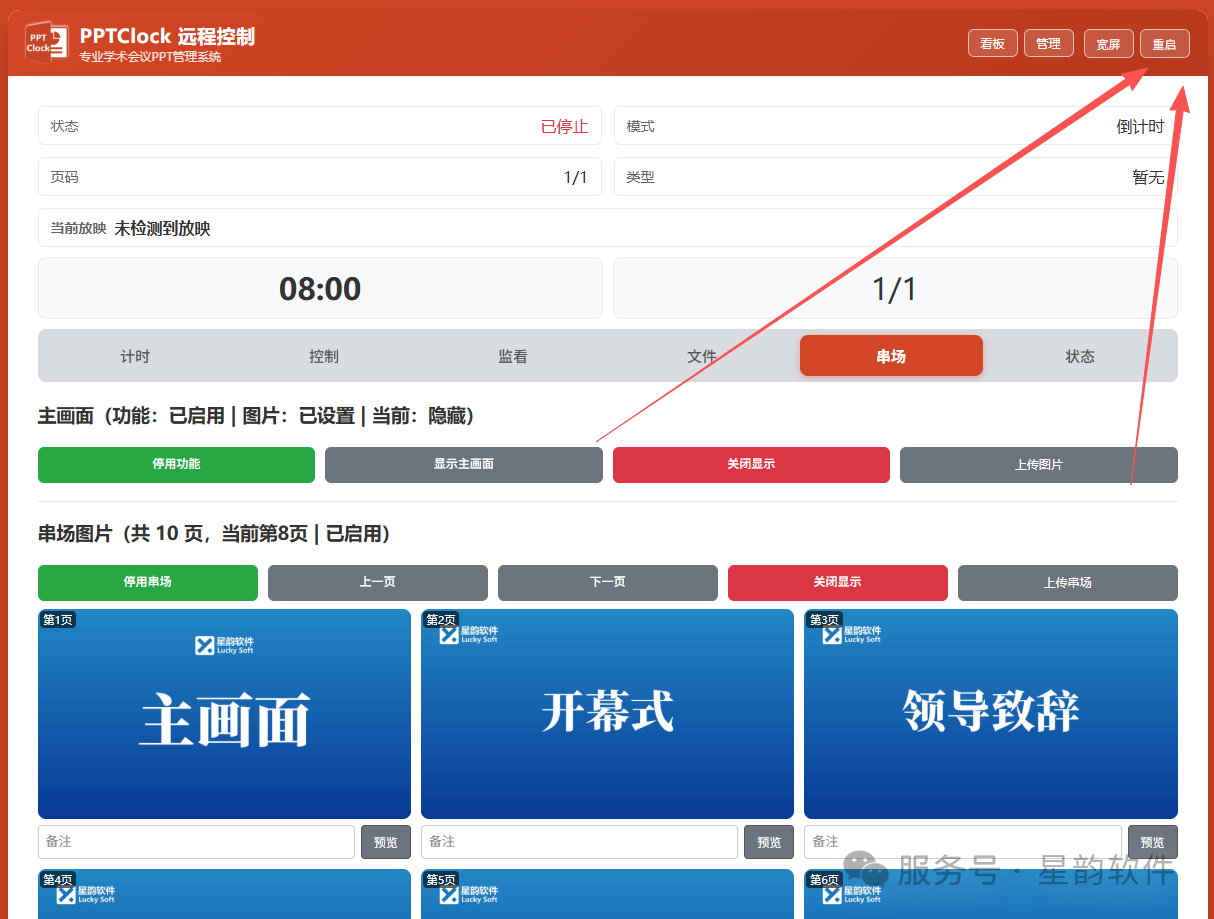1214x919 pixels.
Task: Select the 第2页 开幕式 thumbnail
Action: pos(607,714)
